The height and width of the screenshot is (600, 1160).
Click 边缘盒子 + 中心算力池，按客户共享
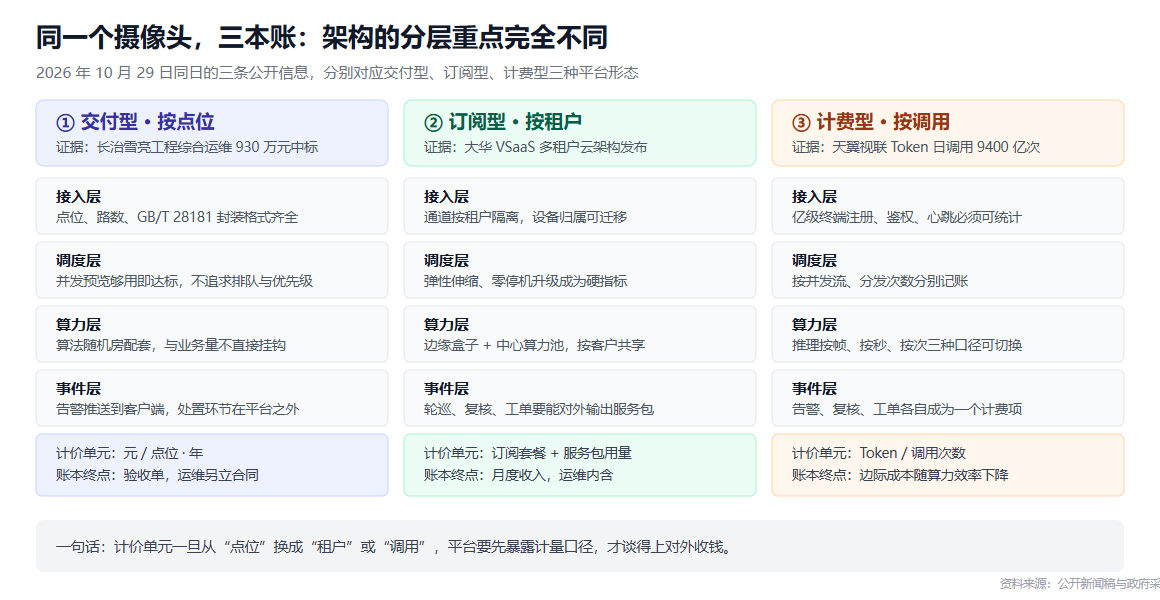pos(534,345)
